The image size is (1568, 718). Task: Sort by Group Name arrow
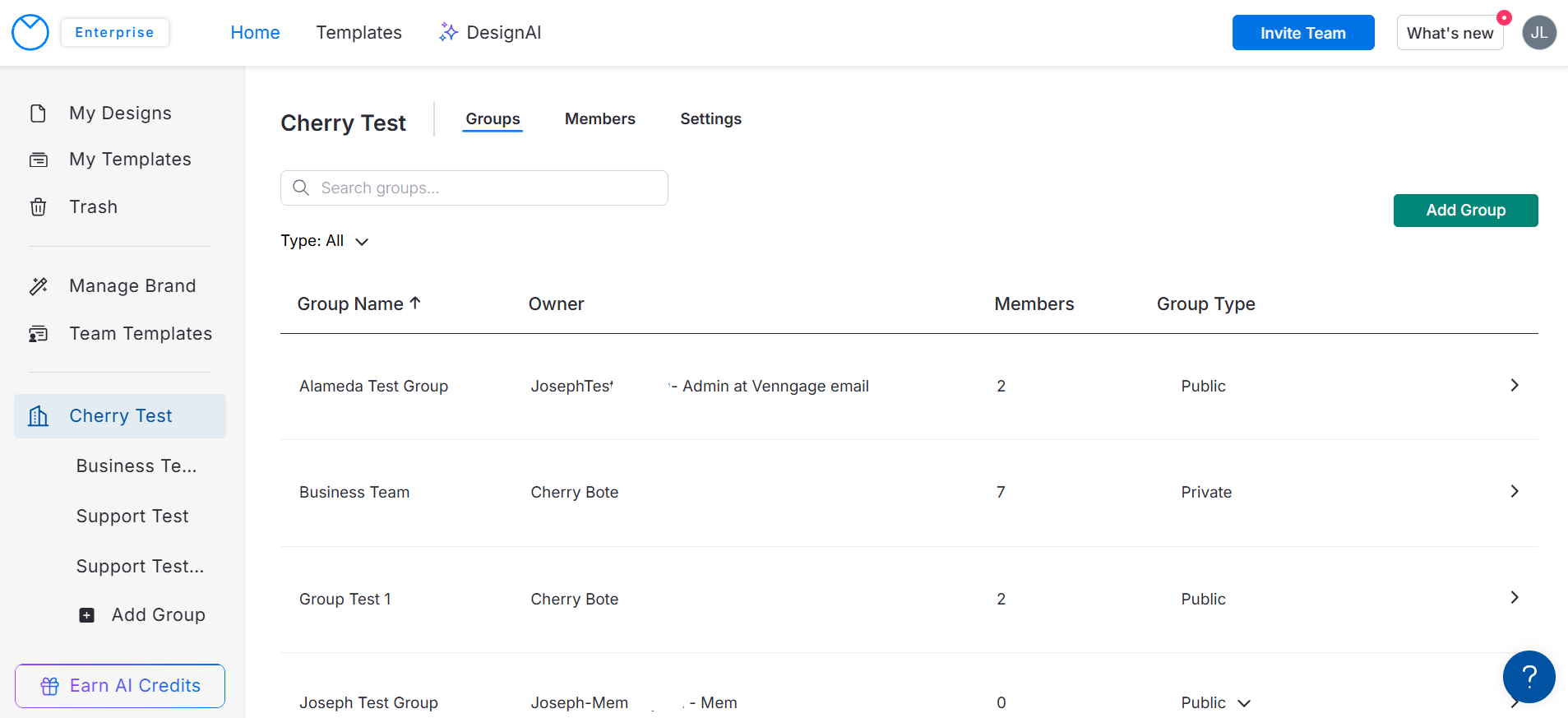coord(415,303)
